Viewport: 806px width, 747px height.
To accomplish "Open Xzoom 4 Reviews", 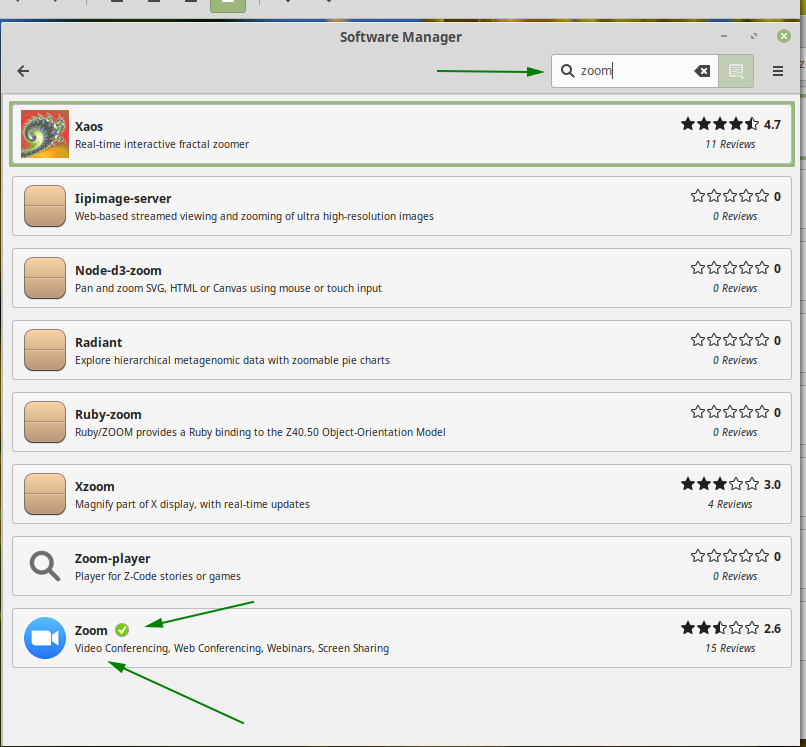I will point(730,504).
